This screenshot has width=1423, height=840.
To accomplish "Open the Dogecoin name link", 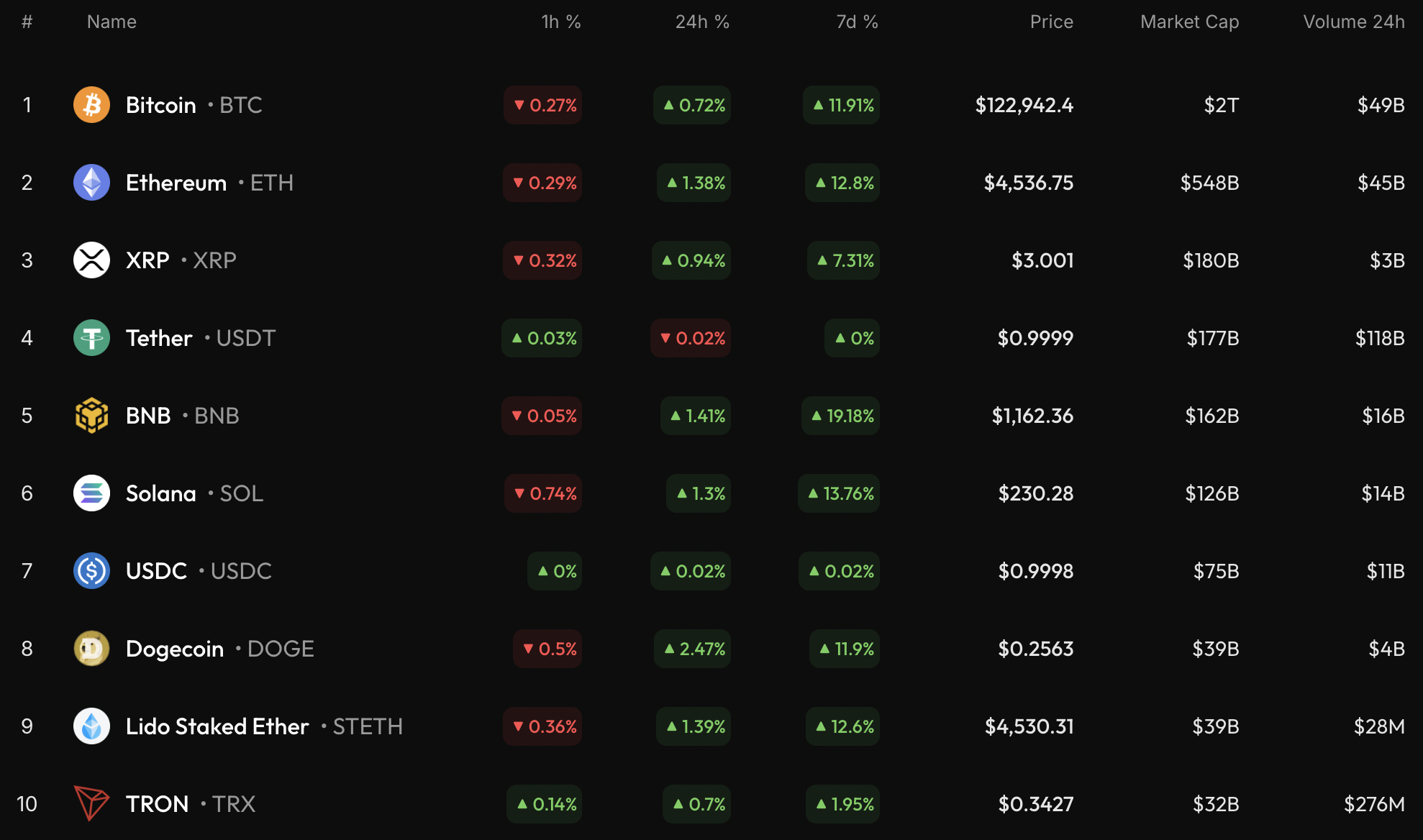I will (175, 649).
